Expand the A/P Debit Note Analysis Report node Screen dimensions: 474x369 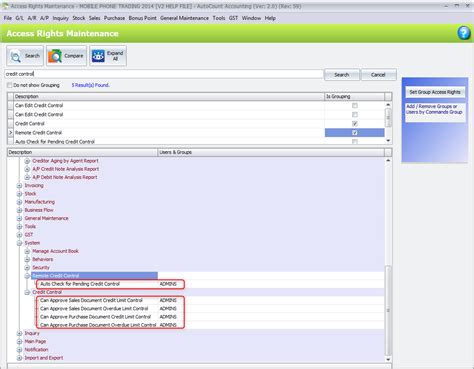coord(27,177)
